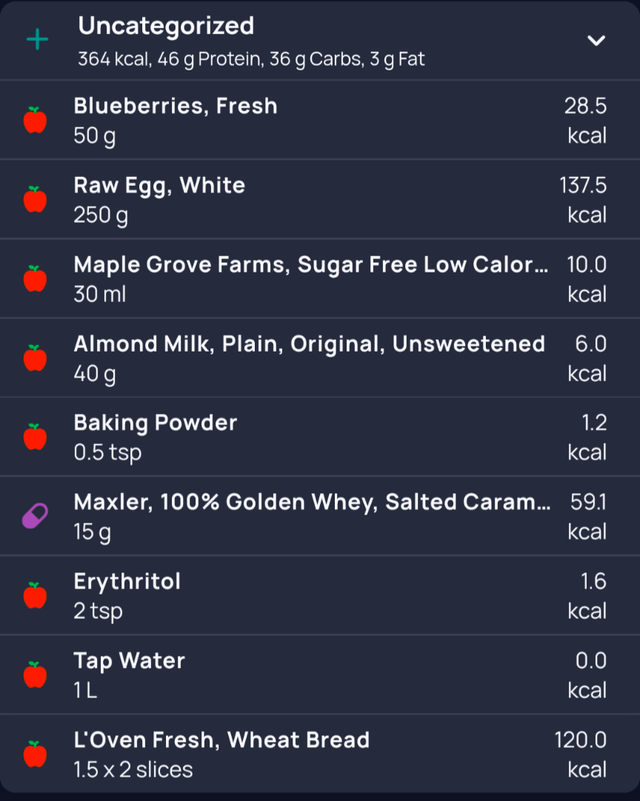Open the Tap Water 1 L entry

[300, 674]
